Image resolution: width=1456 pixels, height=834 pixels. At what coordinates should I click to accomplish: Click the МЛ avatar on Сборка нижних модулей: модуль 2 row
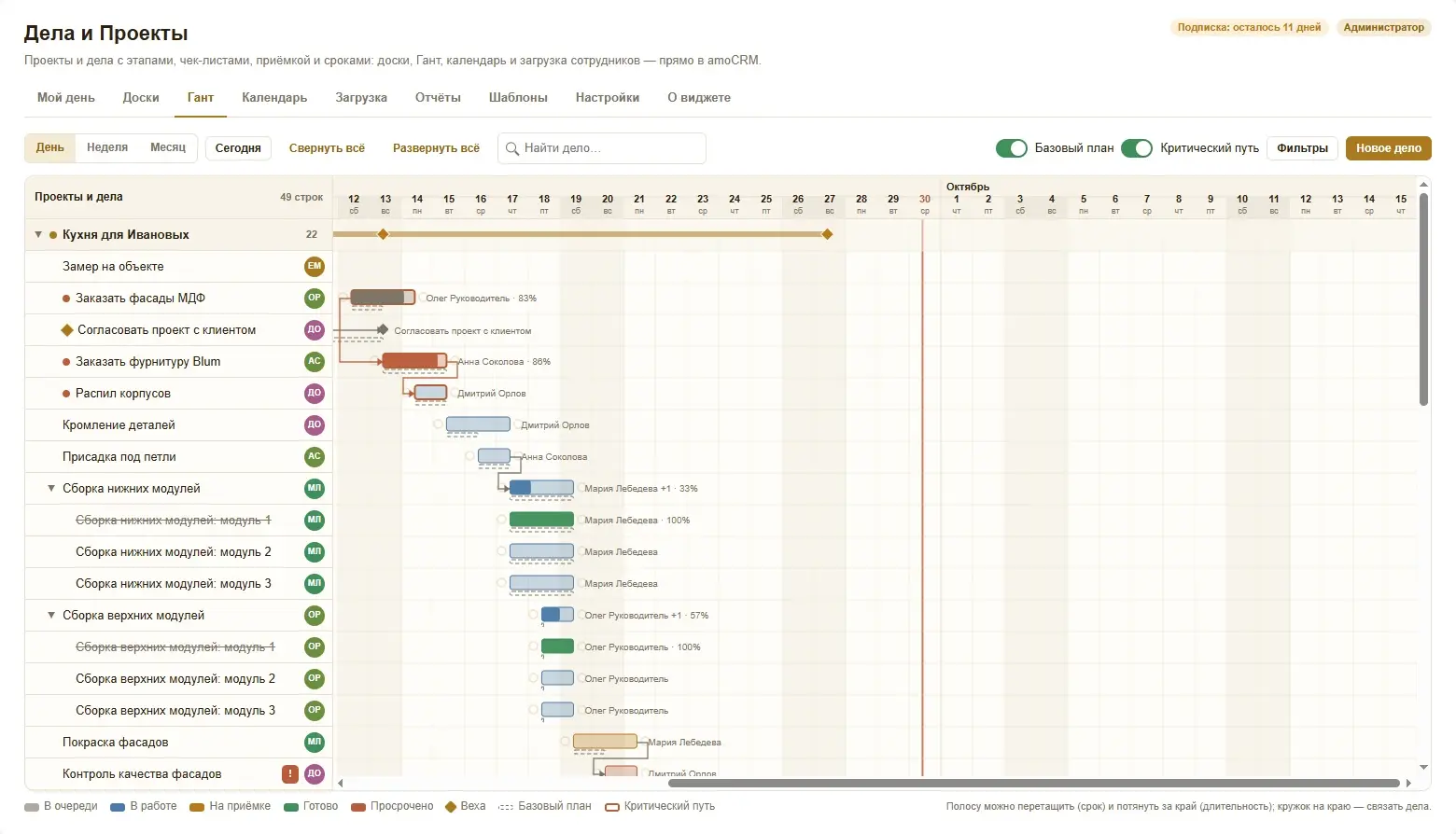point(315,552)
